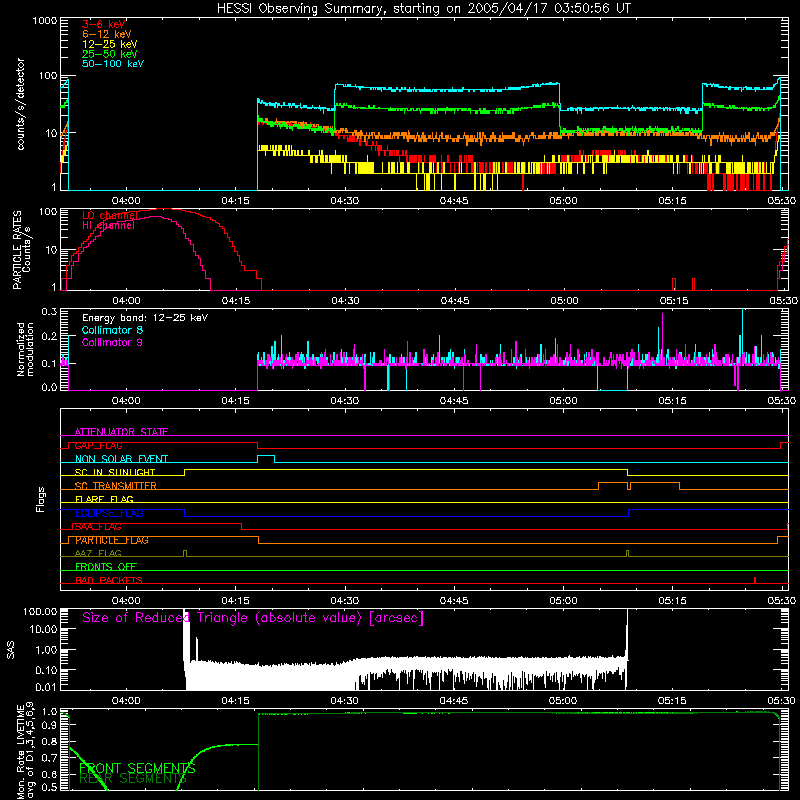Click the 05:00 time label under particle rates panel
Image resolution: width=800 pixels, height=800 pixels.
pos(564,301)
